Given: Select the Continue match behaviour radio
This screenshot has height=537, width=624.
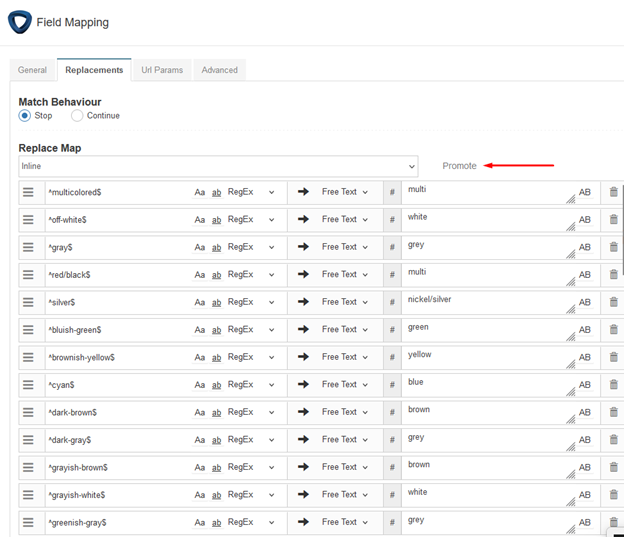Looking at the screenshot, I should [77, 116].
